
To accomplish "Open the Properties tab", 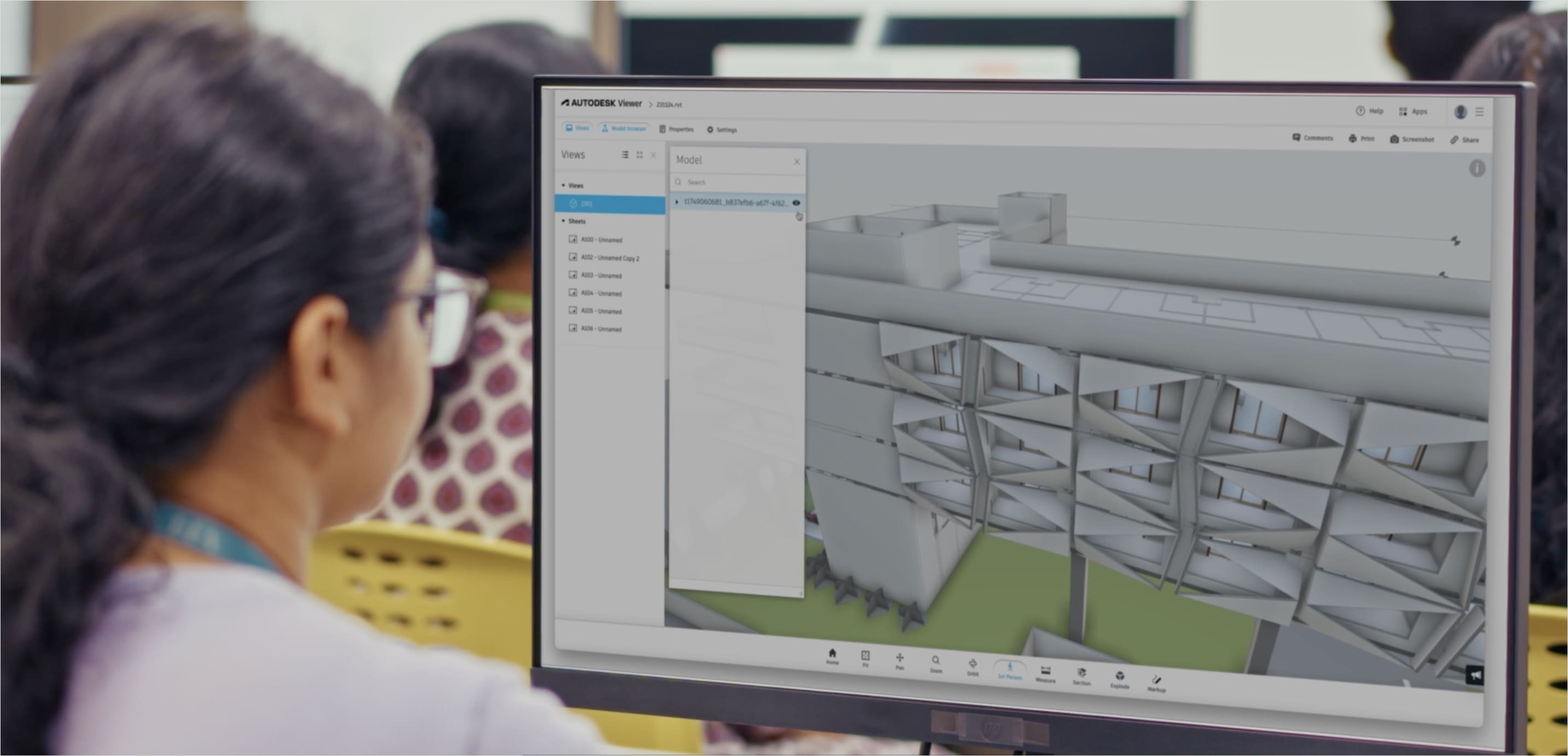I will point(677,129).
